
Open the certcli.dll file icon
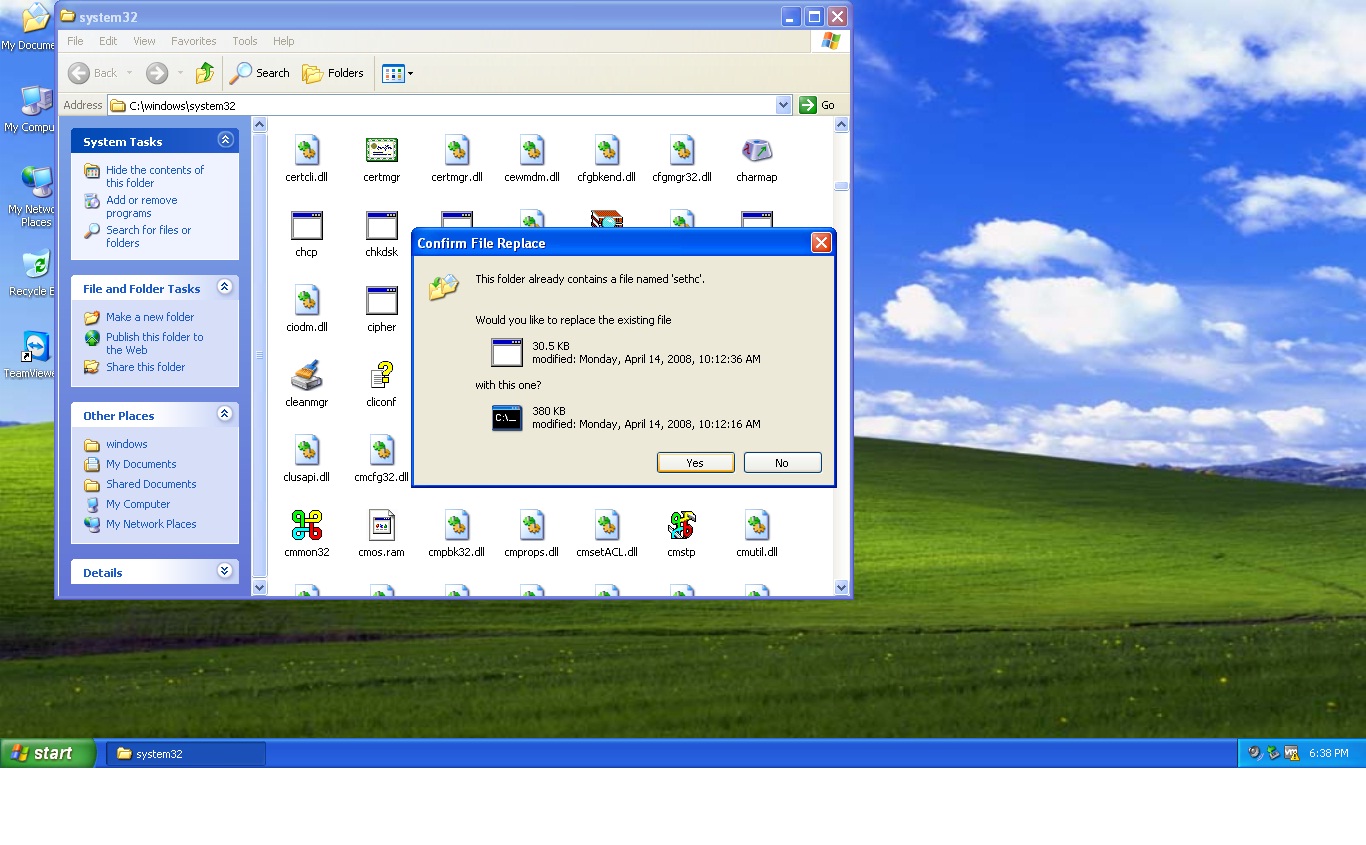[306, 151]
